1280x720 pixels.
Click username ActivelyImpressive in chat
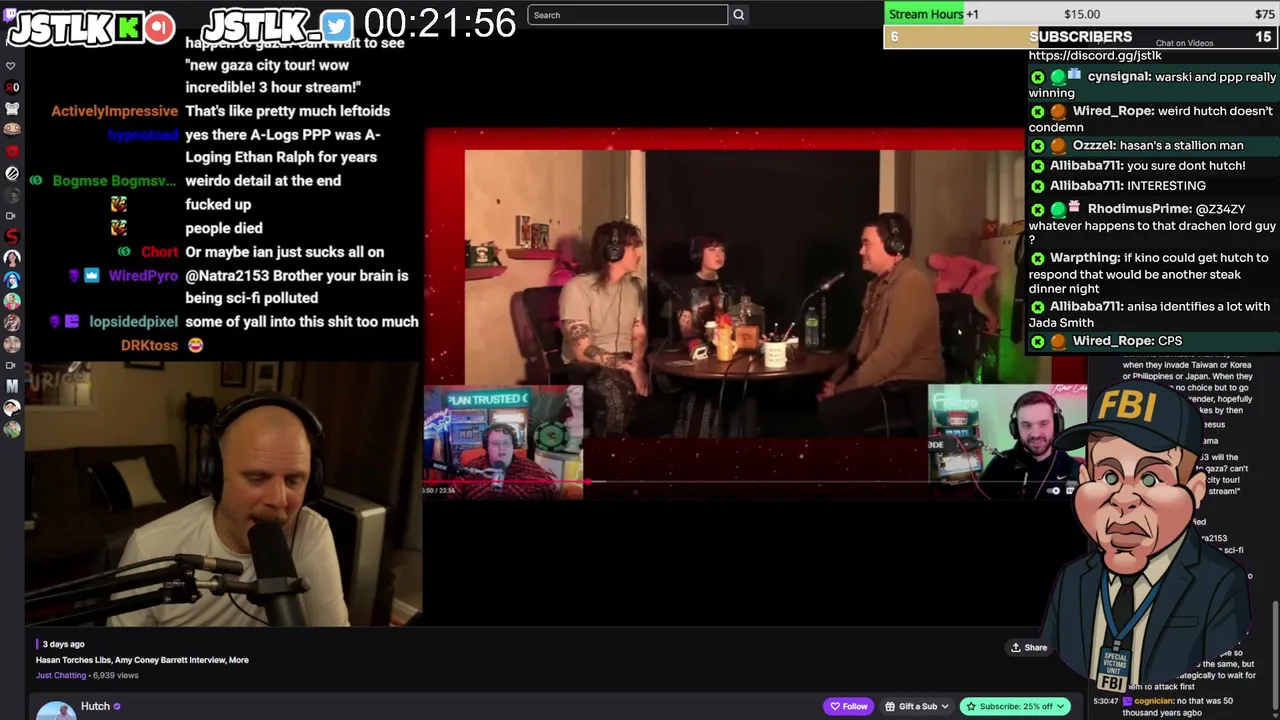(114, 111)
